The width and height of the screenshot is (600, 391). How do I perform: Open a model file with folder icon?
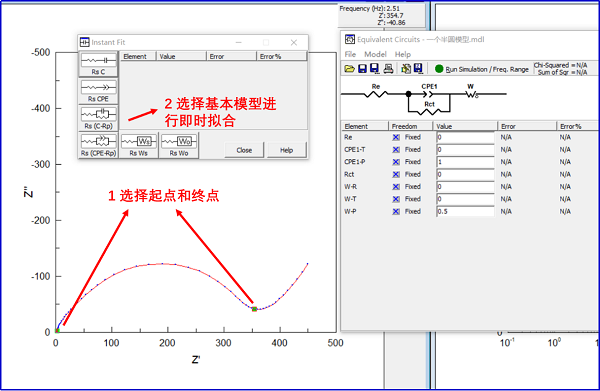pyautogui.click(x=349, y=69)
